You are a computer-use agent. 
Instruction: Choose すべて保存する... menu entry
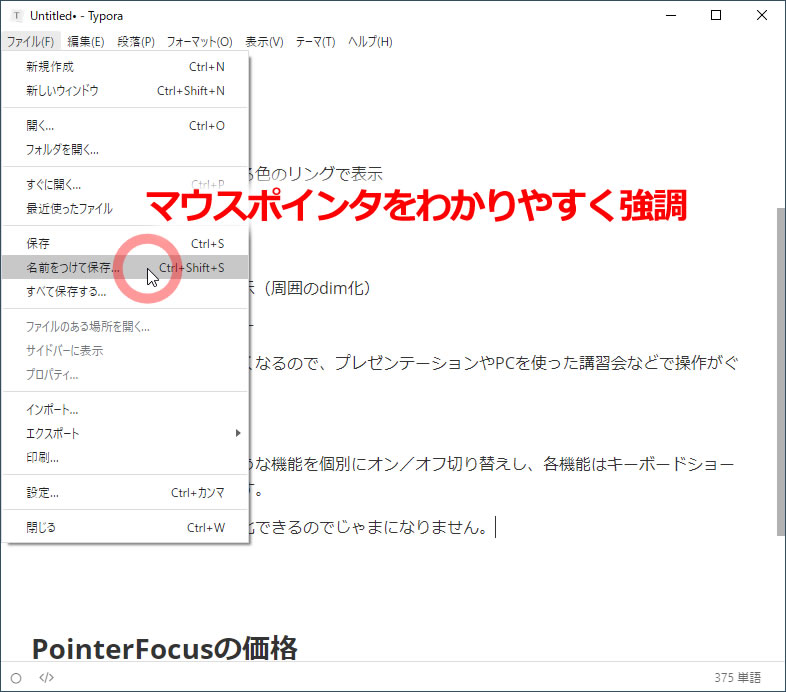point(125,291)
